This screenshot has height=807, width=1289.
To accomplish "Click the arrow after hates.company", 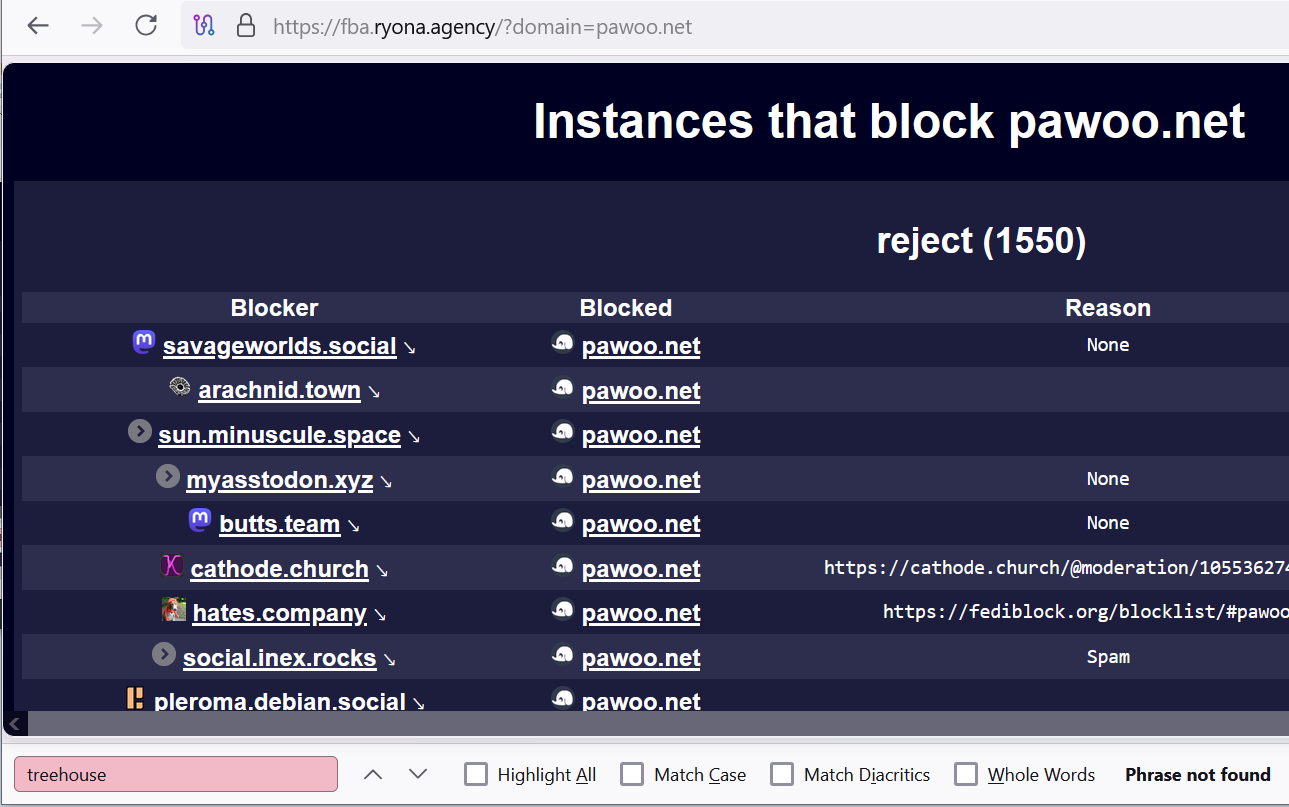I will (x=379, y=616).
